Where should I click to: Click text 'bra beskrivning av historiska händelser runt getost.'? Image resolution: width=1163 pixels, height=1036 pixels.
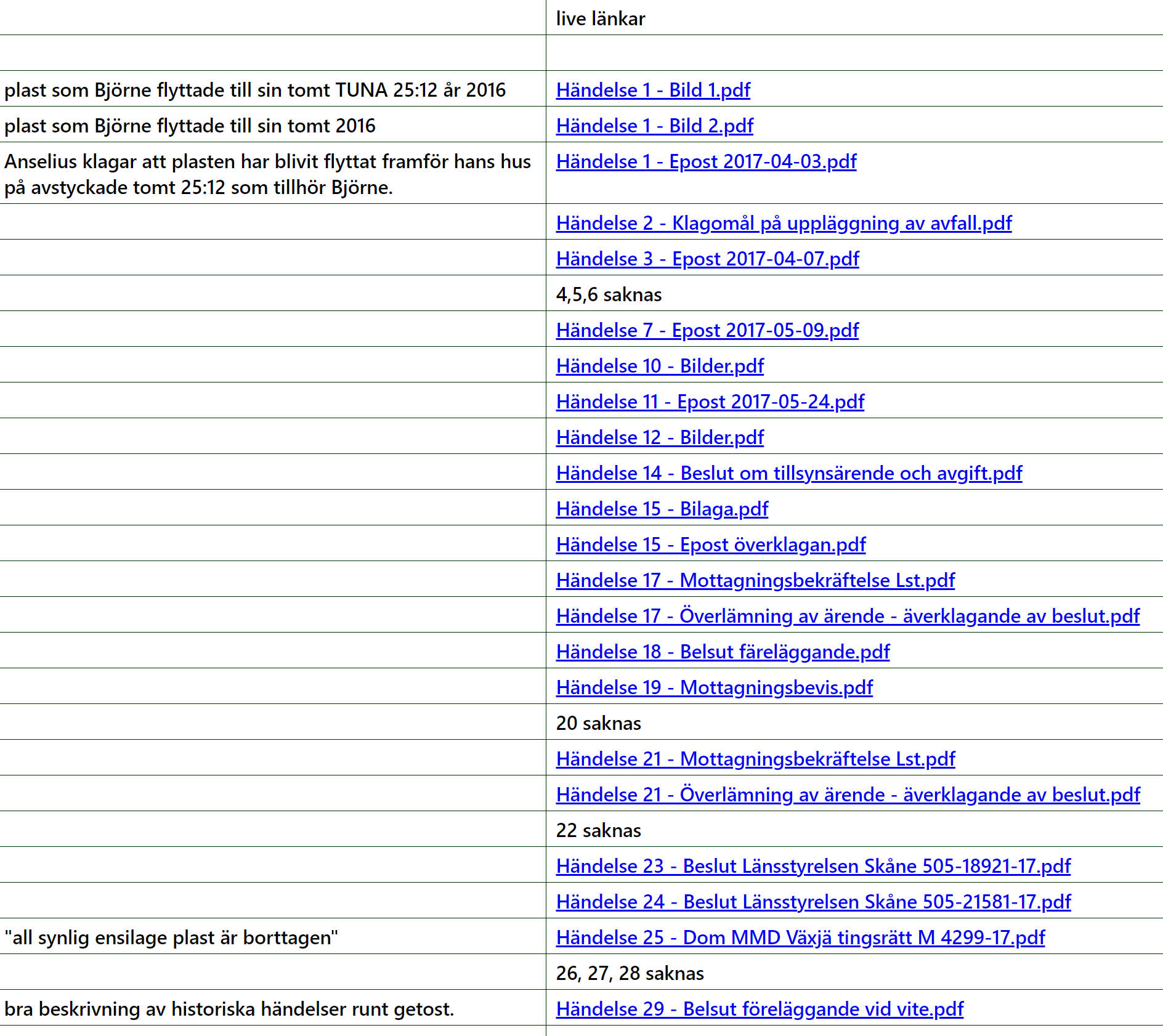229,1009
